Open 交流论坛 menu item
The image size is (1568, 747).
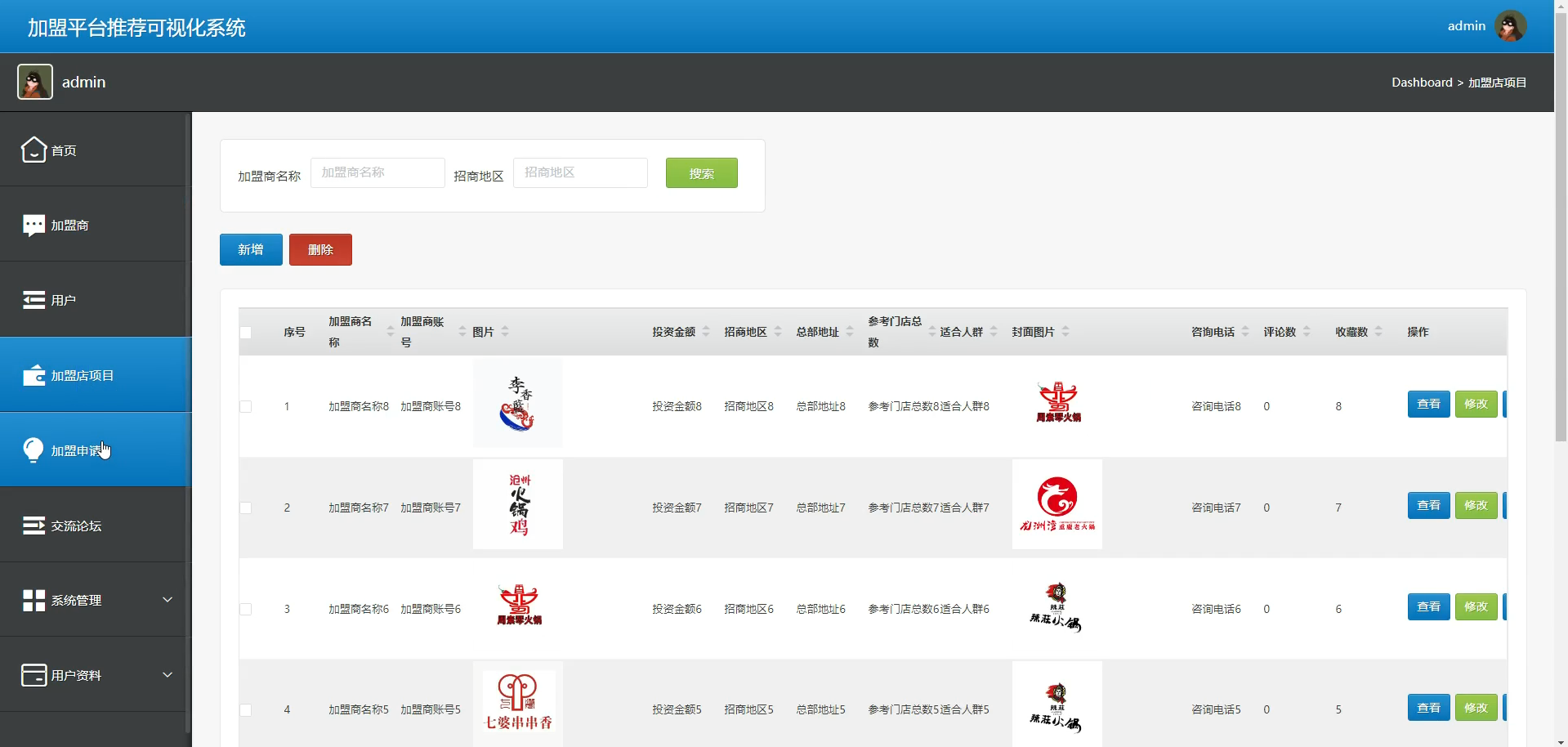pos(96,526)
